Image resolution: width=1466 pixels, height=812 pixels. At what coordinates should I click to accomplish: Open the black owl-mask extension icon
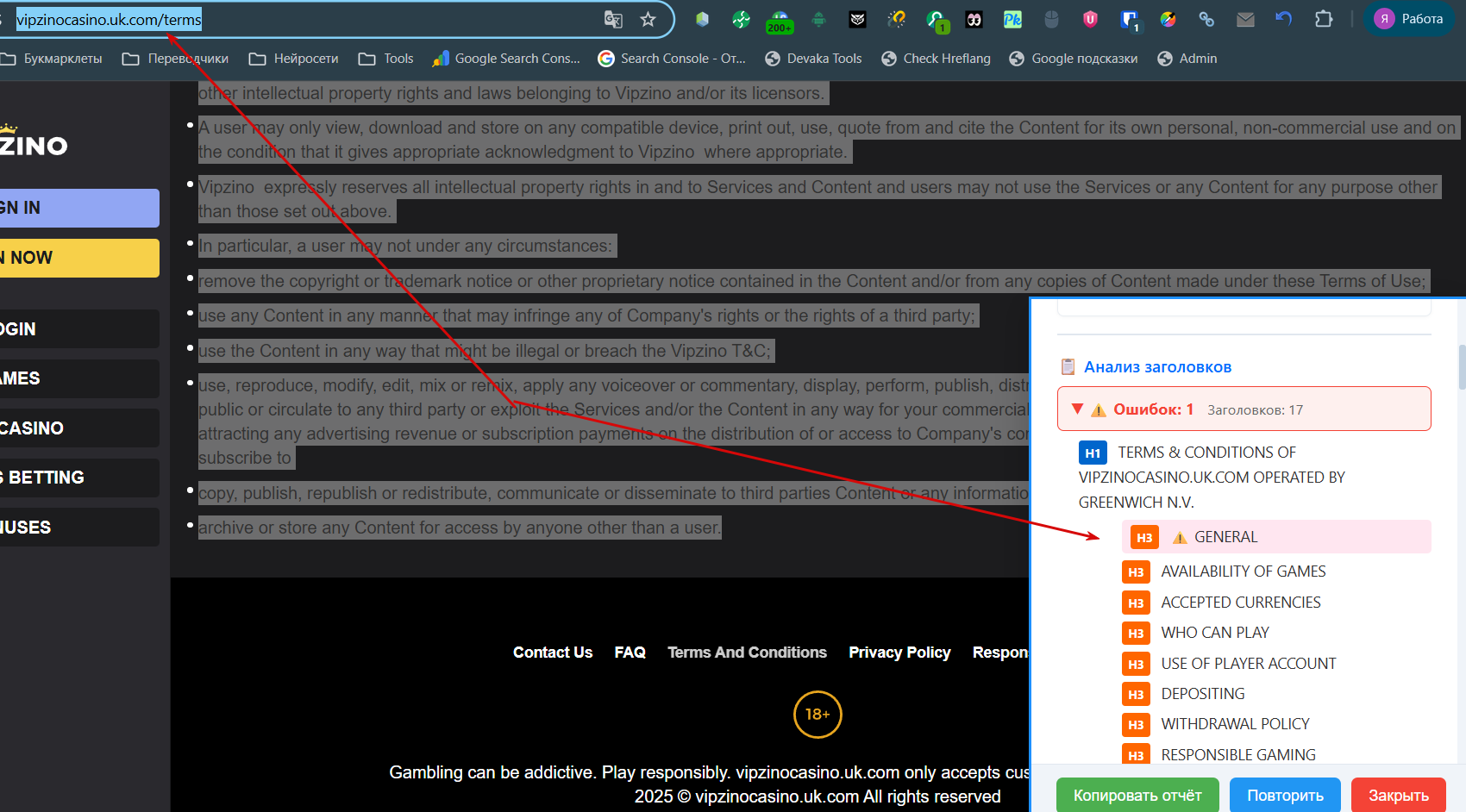click(x=857, y=19)
